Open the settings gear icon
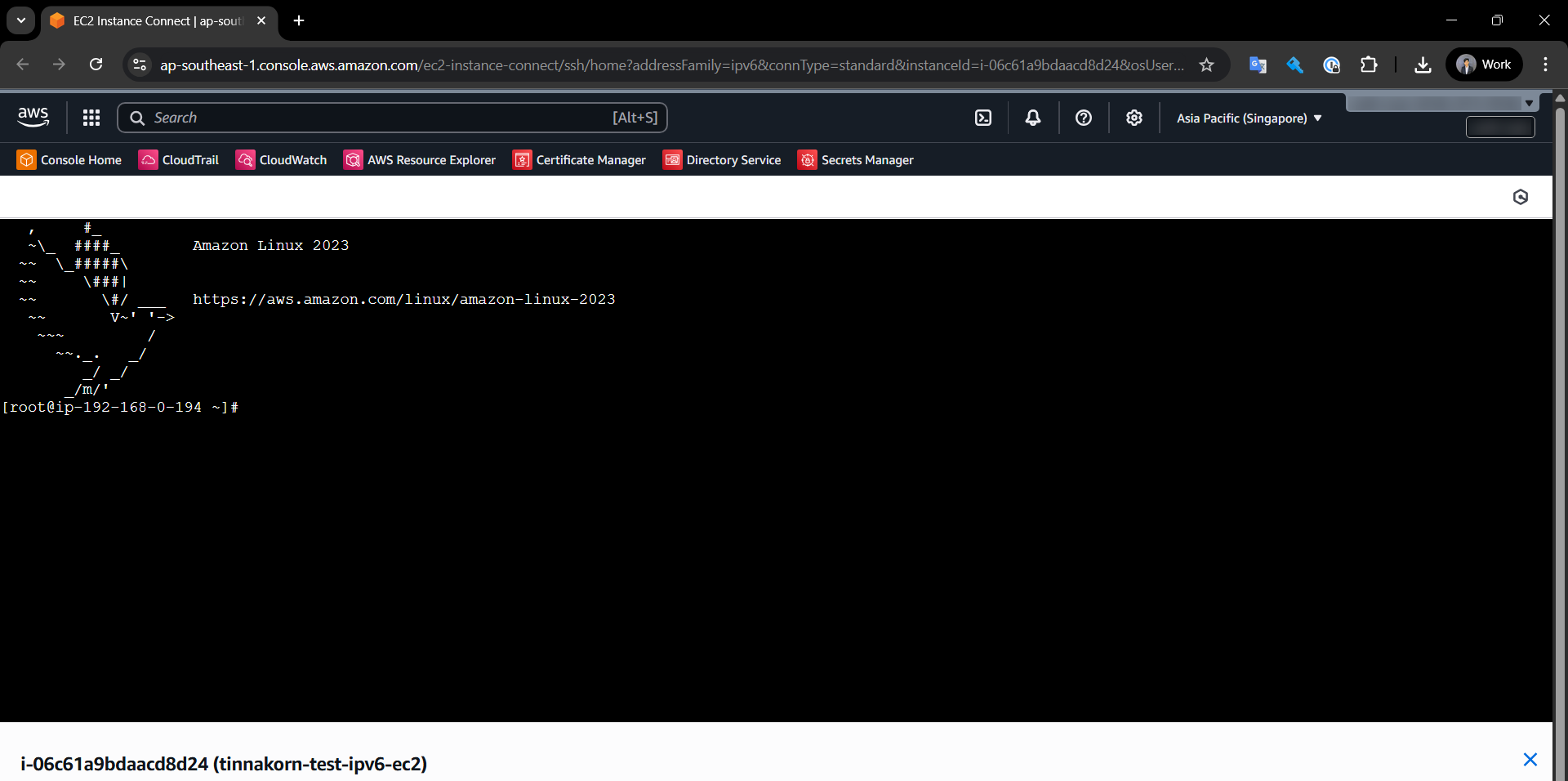Viewport: 1568px width, 781px height. (1134, 118)
